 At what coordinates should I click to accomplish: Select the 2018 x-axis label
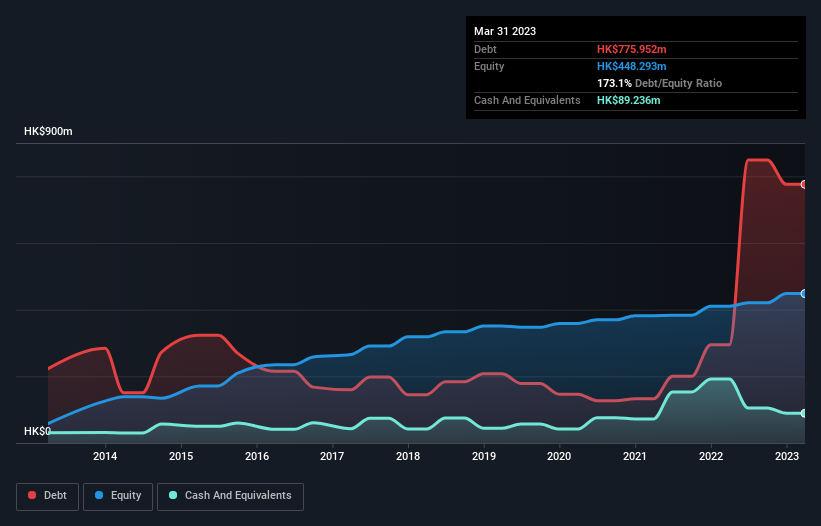pyautogui.click(x=408, y=456)
